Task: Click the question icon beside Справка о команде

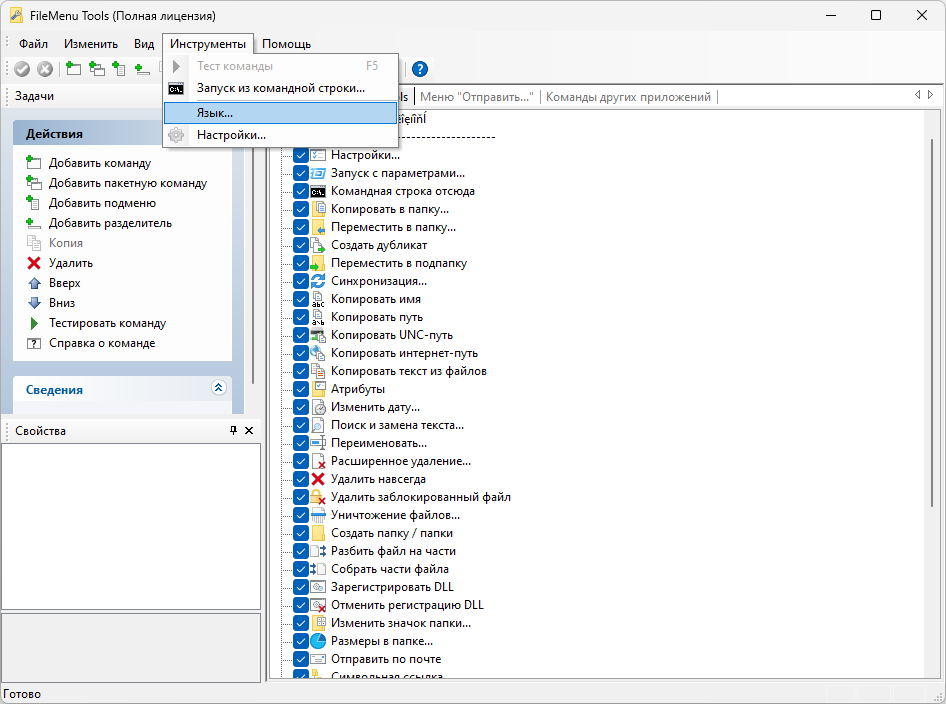Action: pyautogui.click(x=34, y=343)
